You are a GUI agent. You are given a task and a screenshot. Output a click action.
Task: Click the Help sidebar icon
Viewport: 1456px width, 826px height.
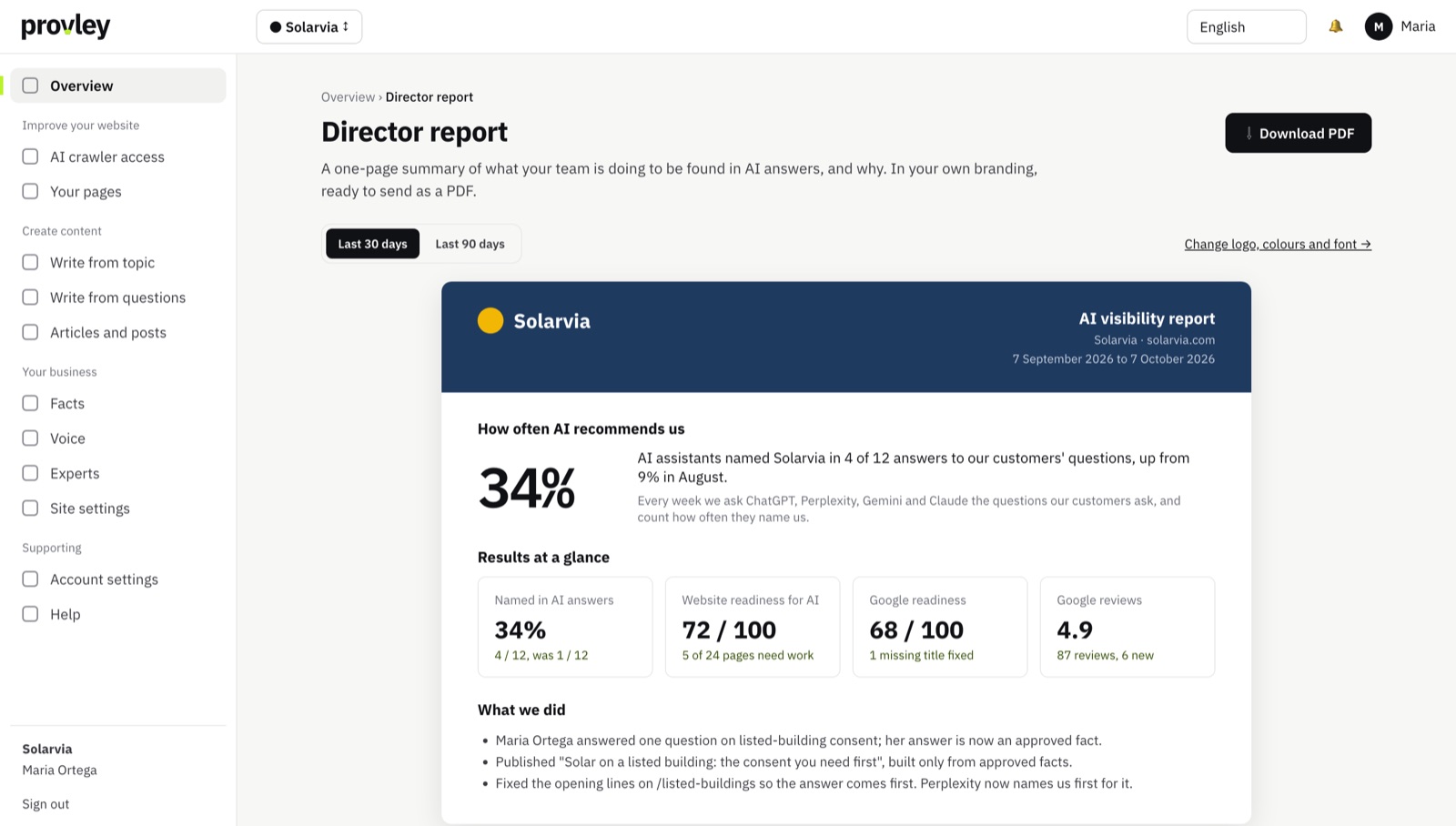click(30, 614)
